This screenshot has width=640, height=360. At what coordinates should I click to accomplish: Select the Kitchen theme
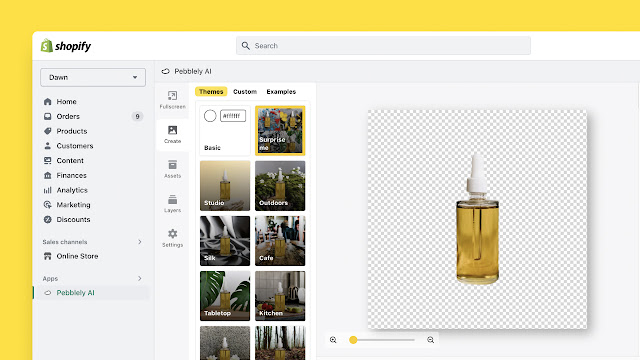[x=280, y=296]
